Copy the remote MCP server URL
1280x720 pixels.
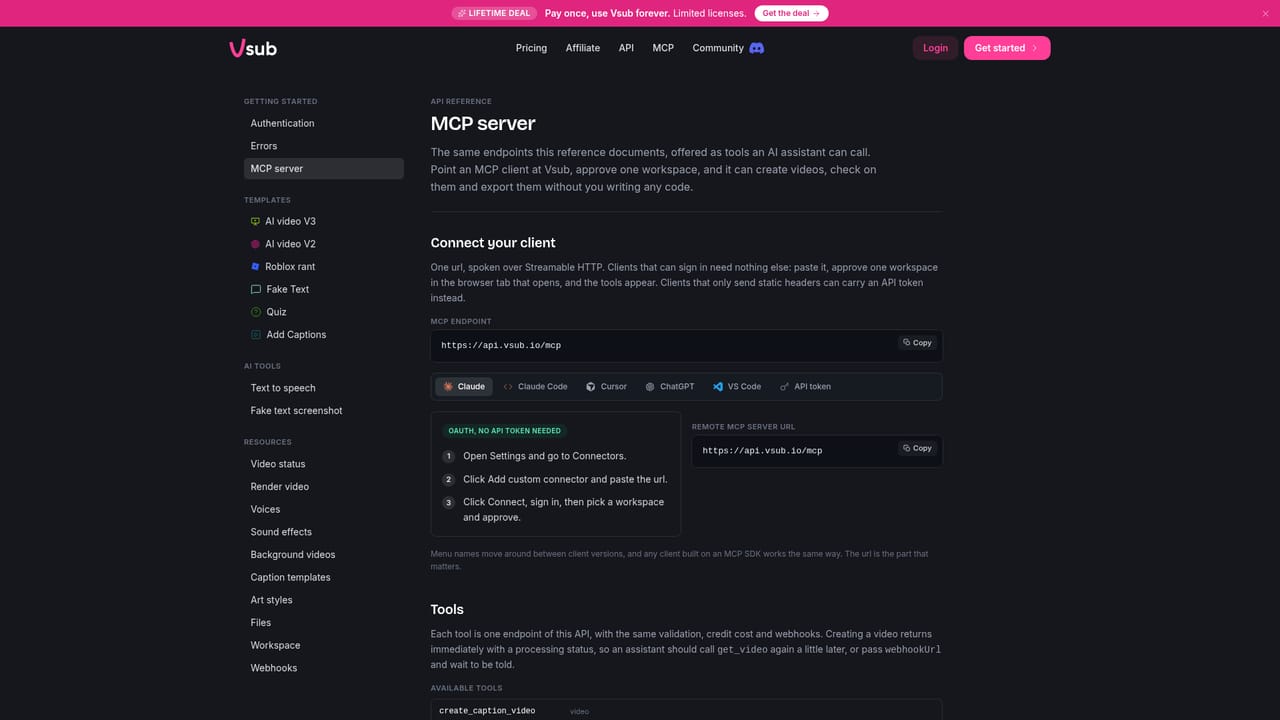click(x=916, y=448)
